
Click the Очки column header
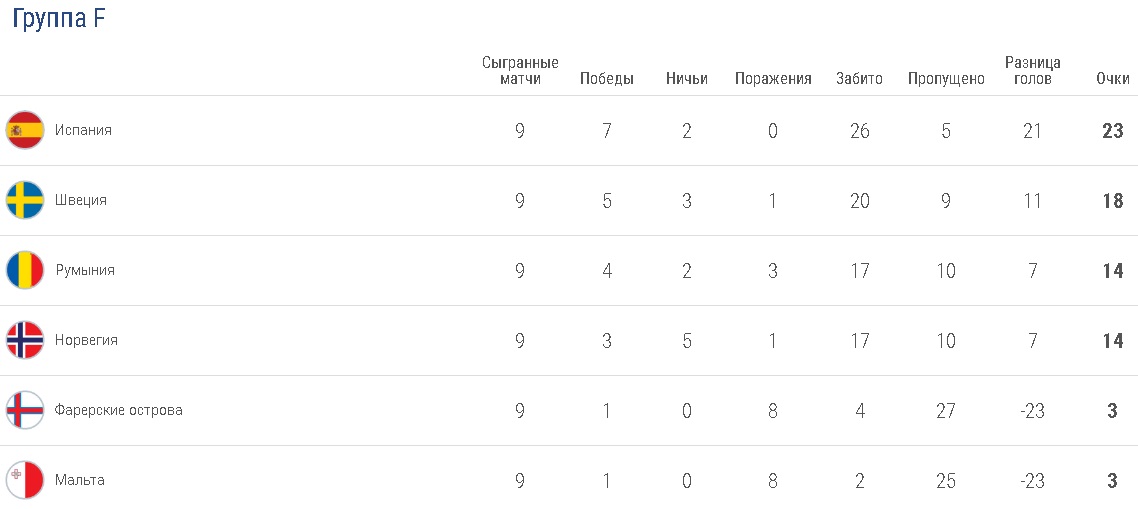(x=1112, y=79)
